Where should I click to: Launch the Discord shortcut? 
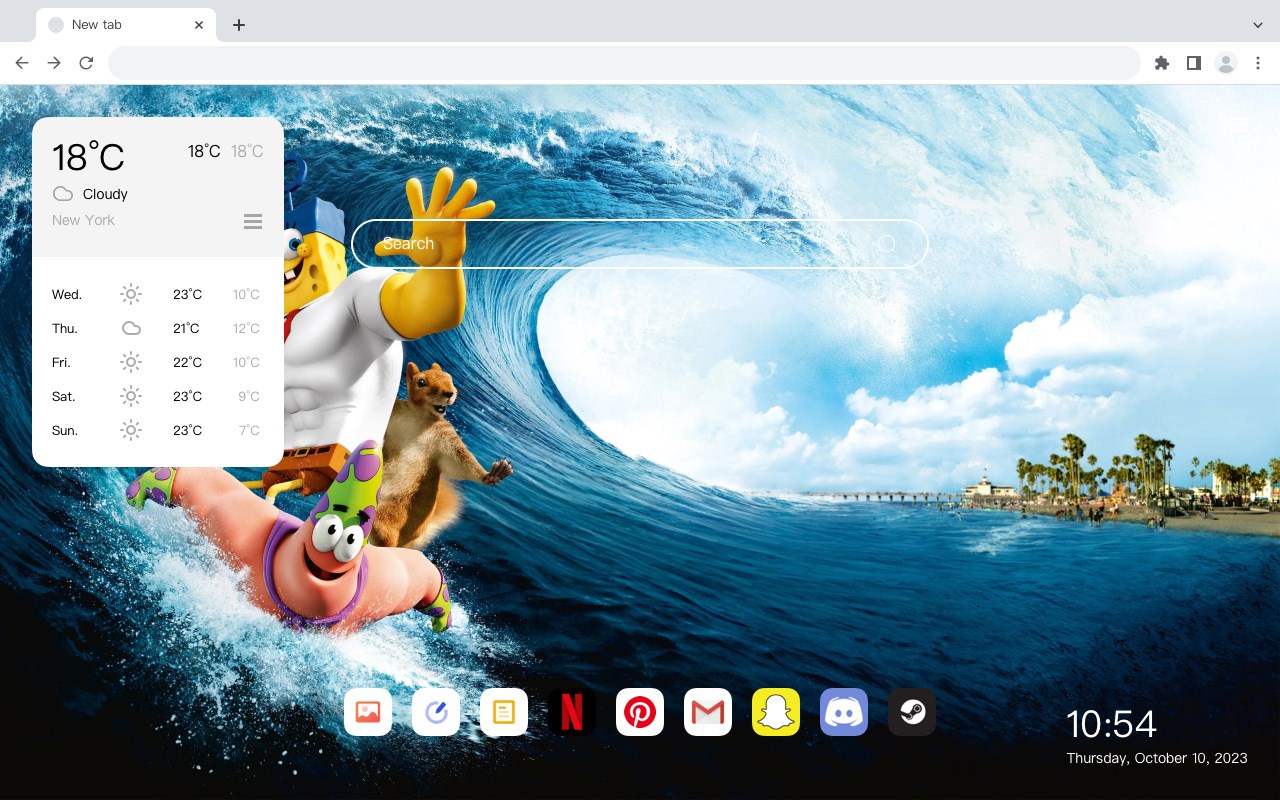[844, 712]
